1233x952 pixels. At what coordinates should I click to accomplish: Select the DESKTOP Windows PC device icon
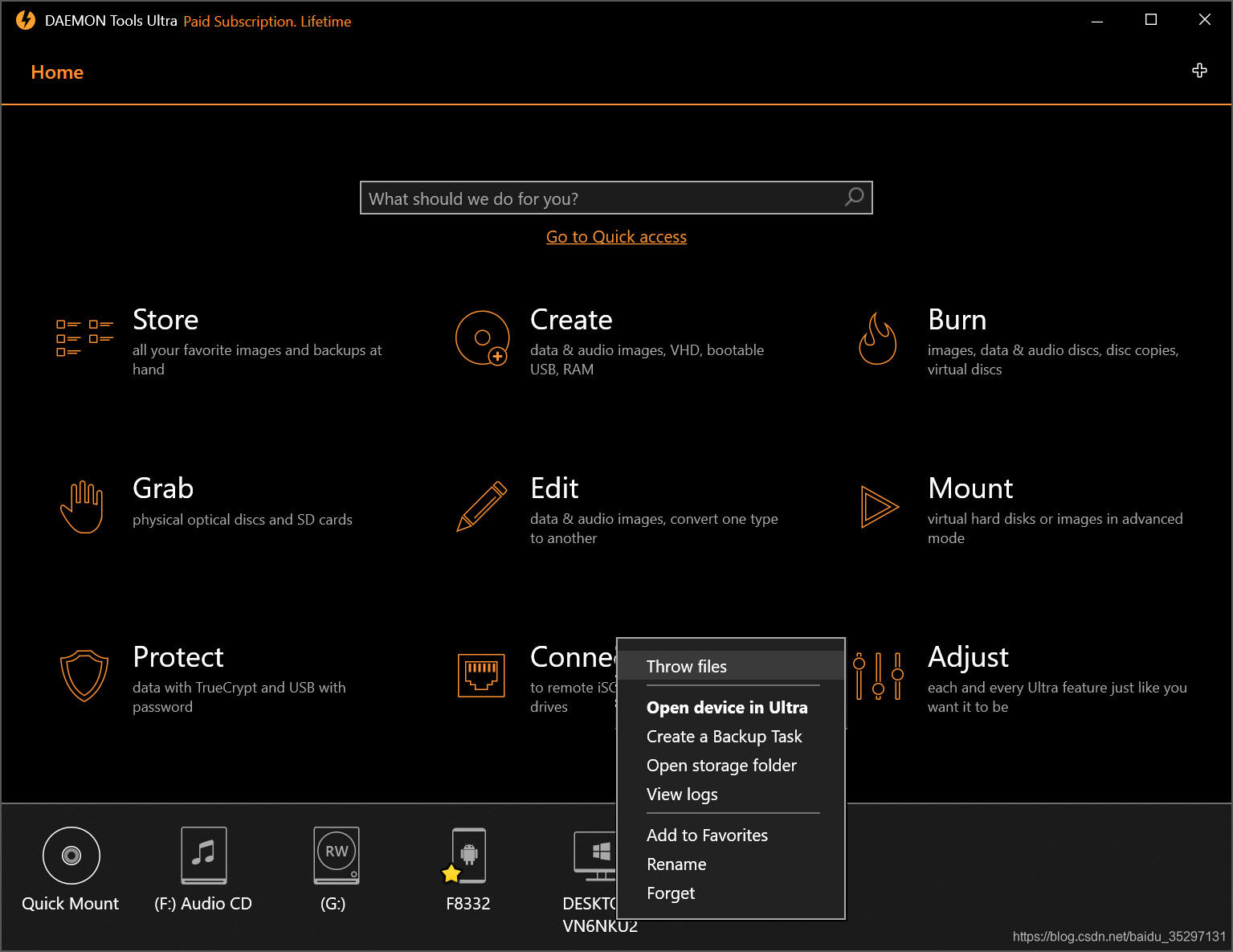pyautogui.click(x=595, y=856)
